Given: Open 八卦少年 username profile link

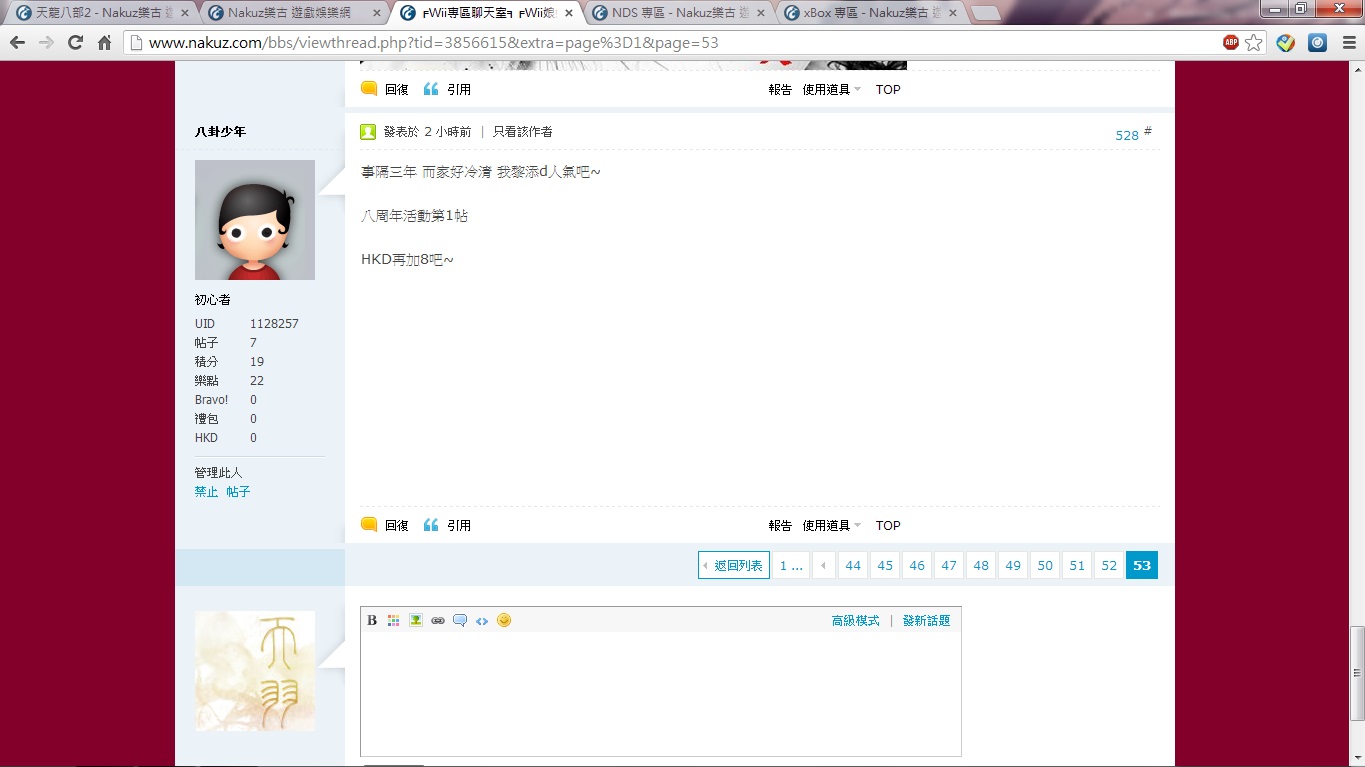Looking at the screenshot, I should pyautogui.click(x=220, y=132).
